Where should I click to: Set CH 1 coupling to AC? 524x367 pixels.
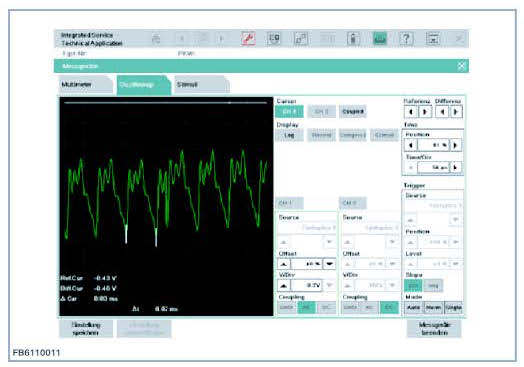point(306,307)
